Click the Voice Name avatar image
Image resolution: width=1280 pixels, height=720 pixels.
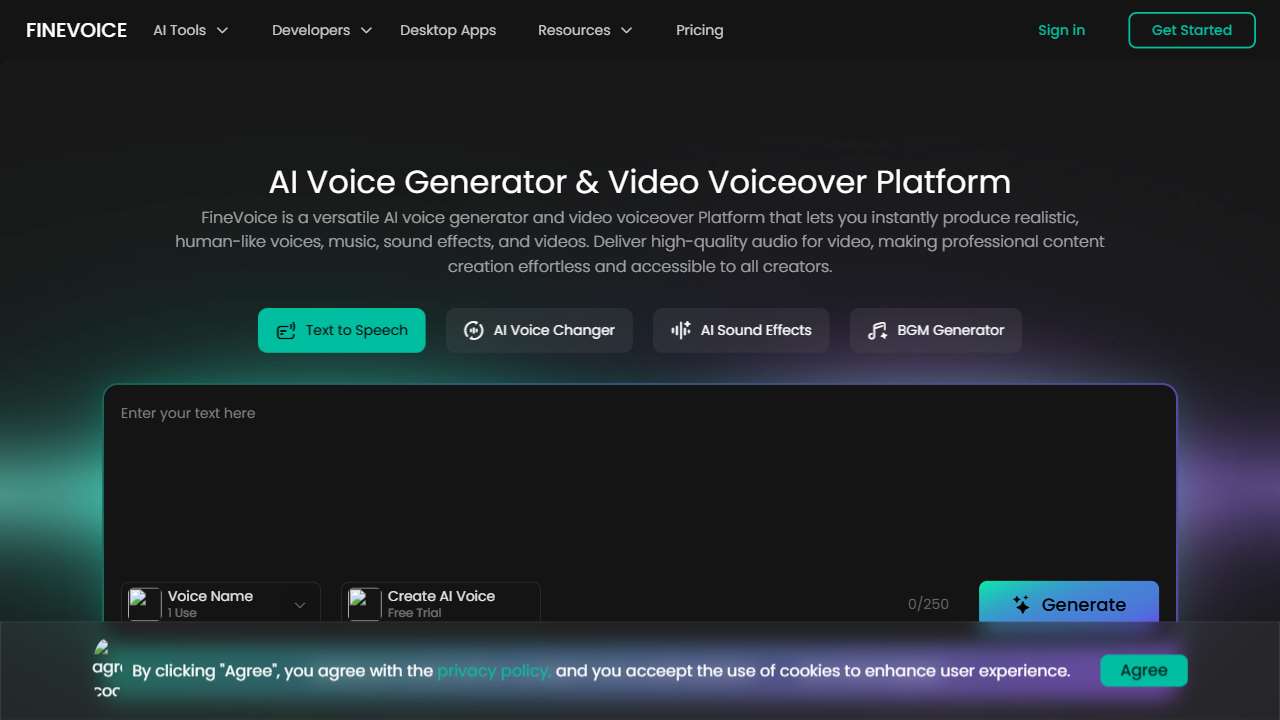(145, 604)
